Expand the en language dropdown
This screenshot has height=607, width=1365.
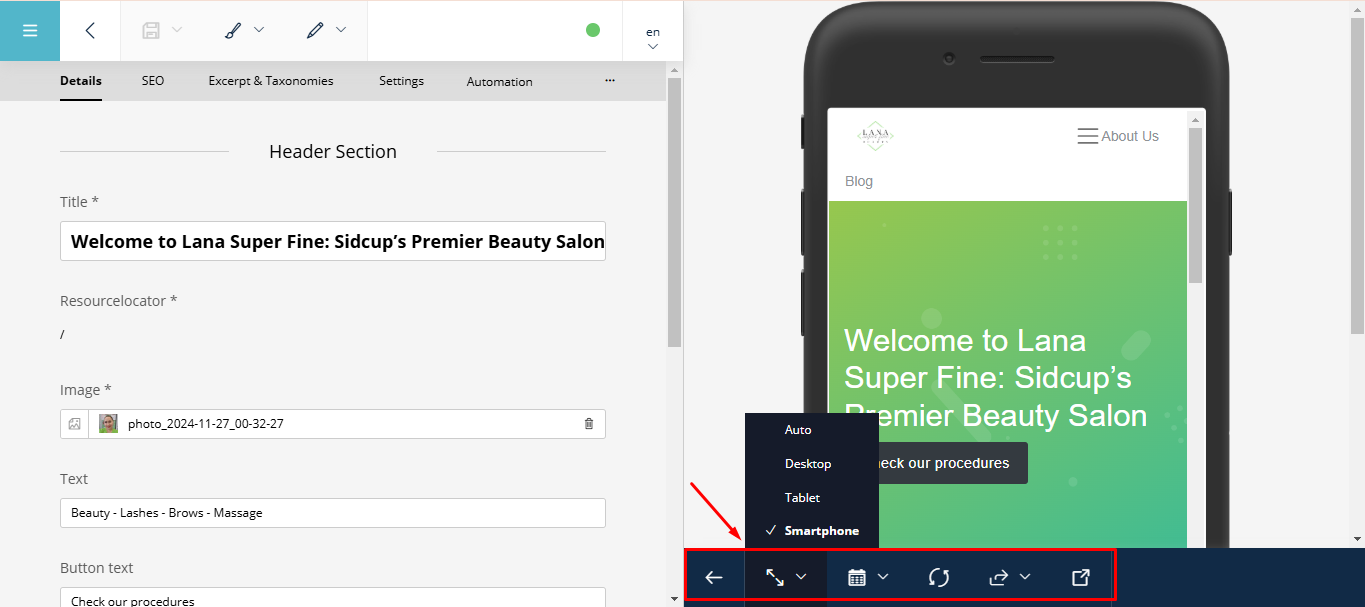point(653,38)
